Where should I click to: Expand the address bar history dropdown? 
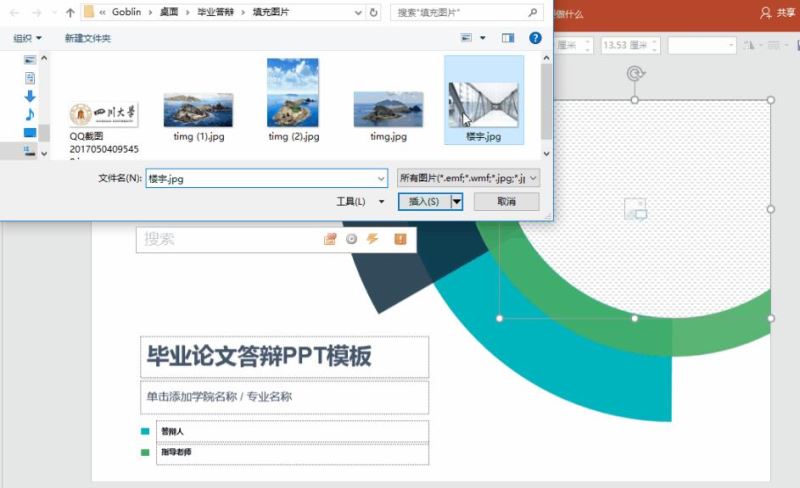tap(358, 13)
